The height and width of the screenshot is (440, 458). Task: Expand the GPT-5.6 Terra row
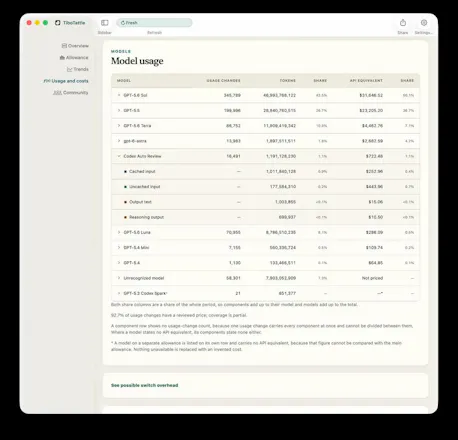tap(119, 126)
